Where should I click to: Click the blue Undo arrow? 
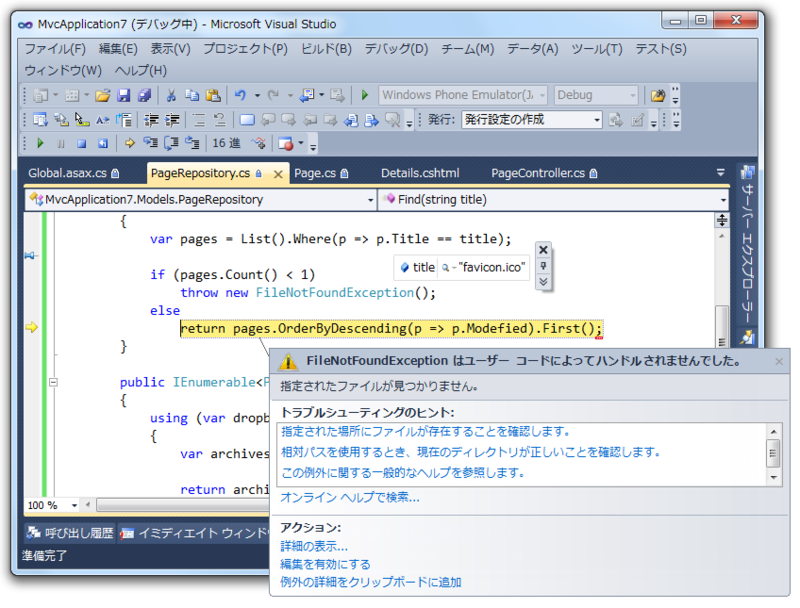(240, 95)
